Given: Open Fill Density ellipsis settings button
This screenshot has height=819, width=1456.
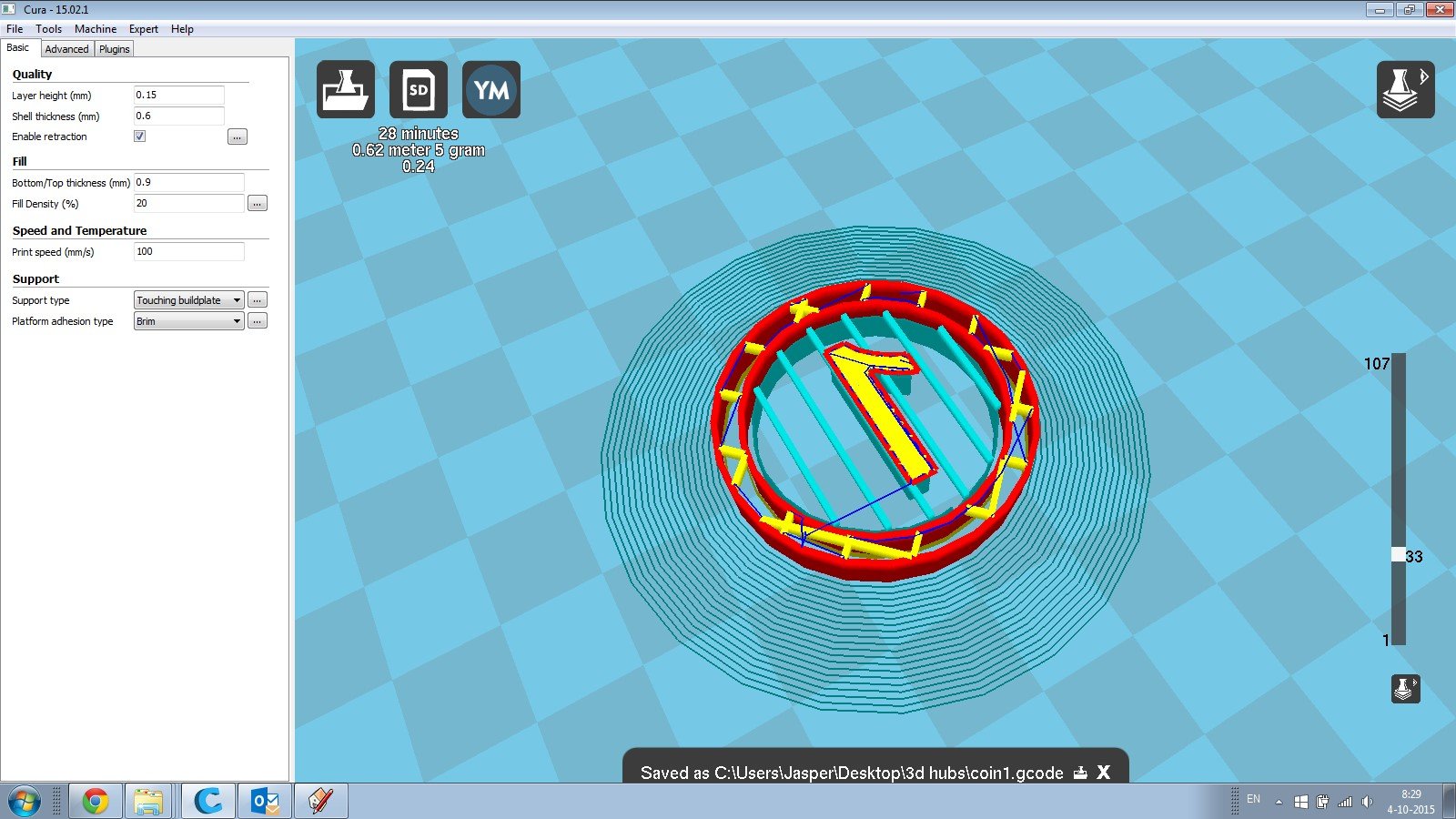Looking at the screenshot, I should coord(258,204).
